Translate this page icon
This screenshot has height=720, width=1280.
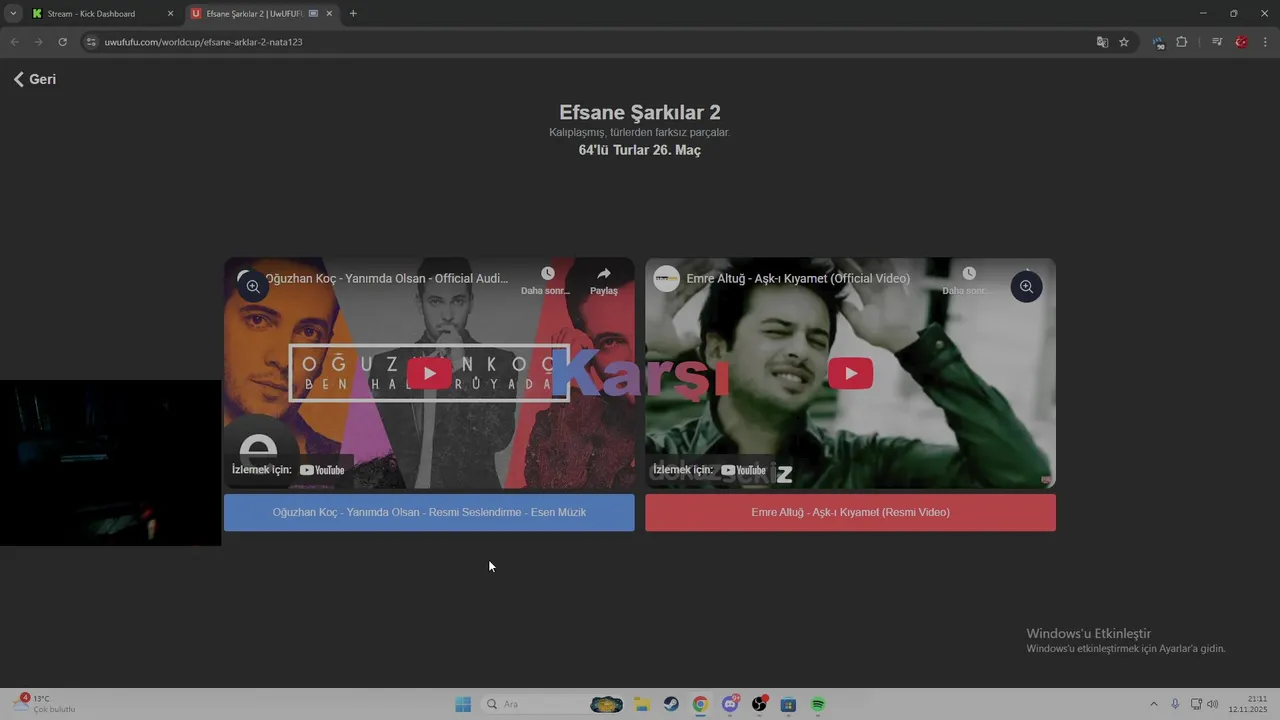[1102, 42]
